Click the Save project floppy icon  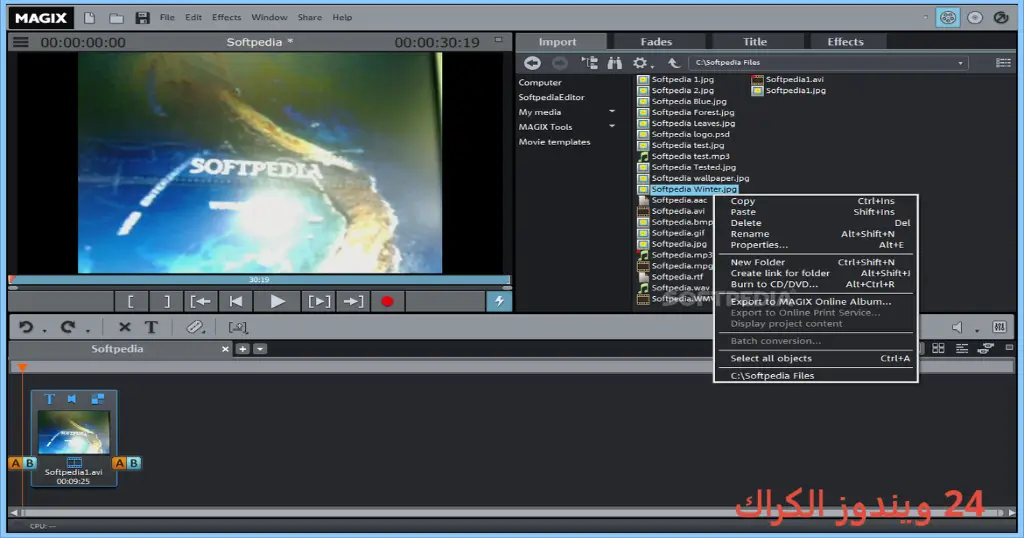pos(142,18)
